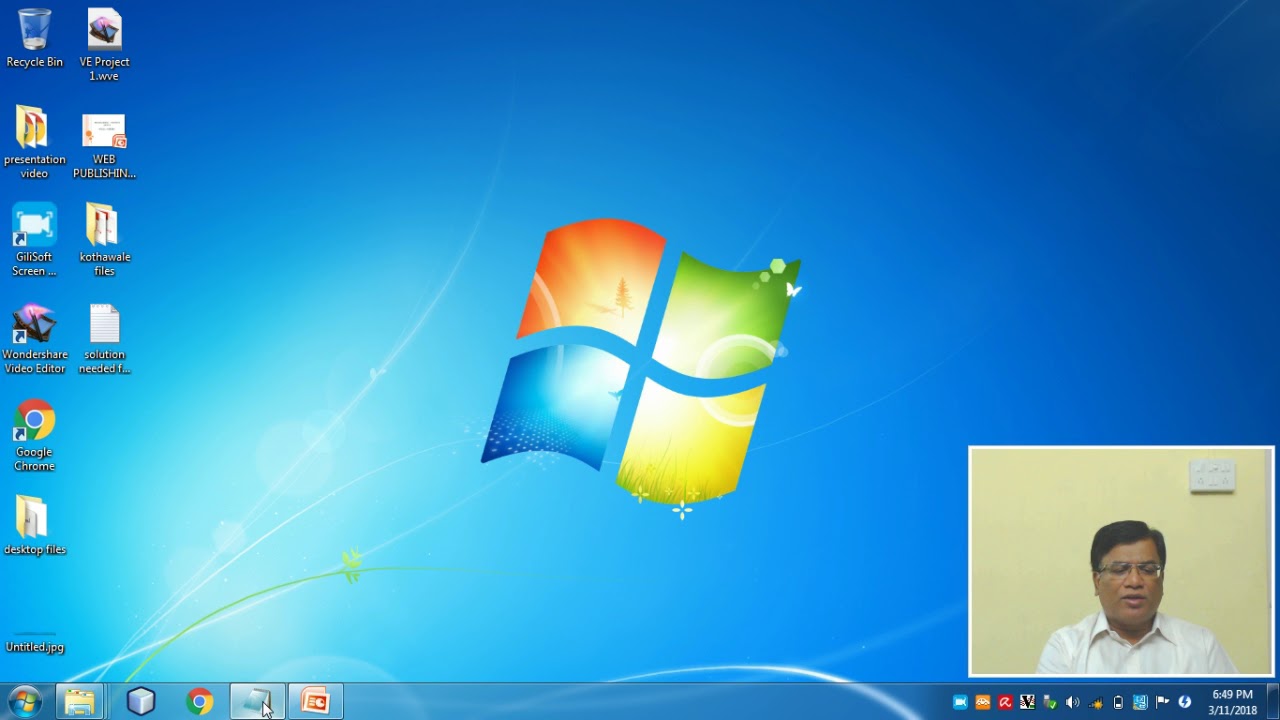
Task: Click the webcam overlay video
Action: click(x=1121, y=562)
